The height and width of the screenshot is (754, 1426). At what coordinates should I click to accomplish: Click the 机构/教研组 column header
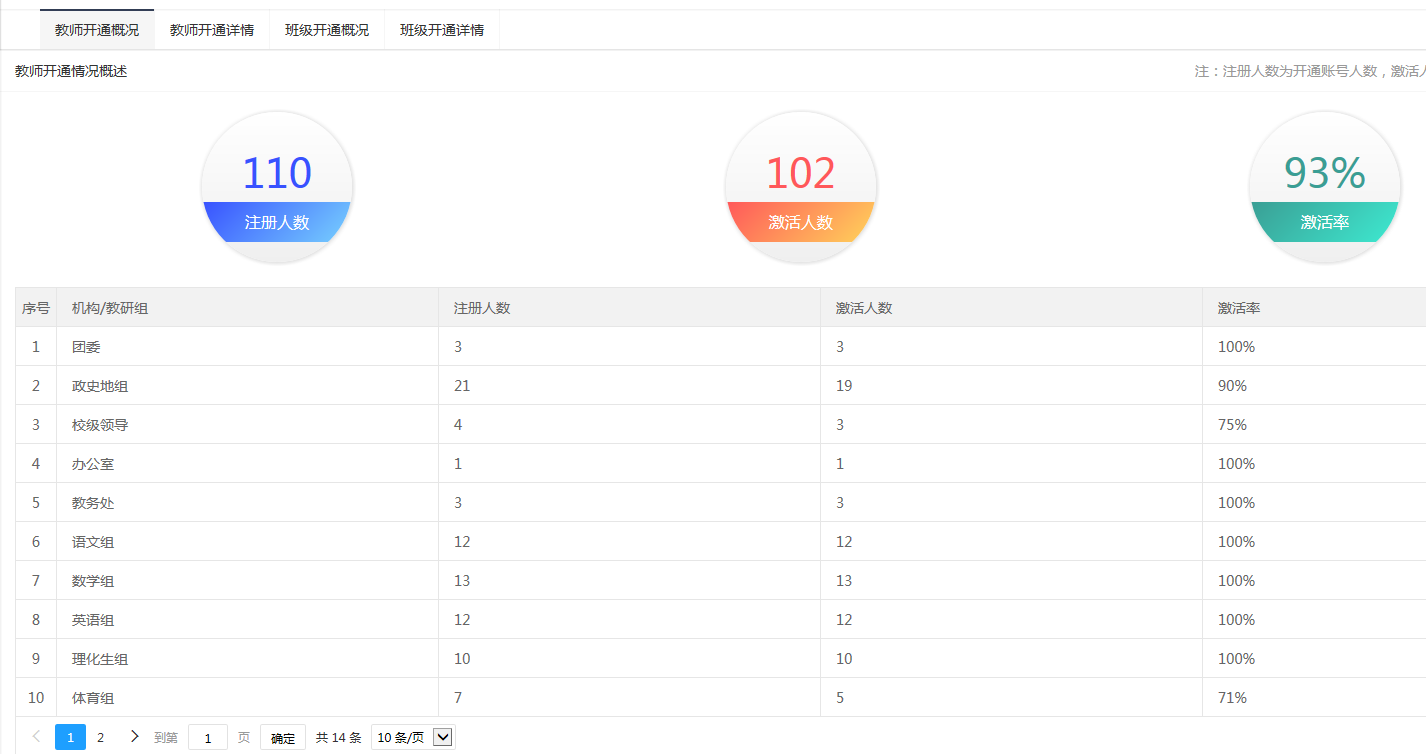coord(110,308)
